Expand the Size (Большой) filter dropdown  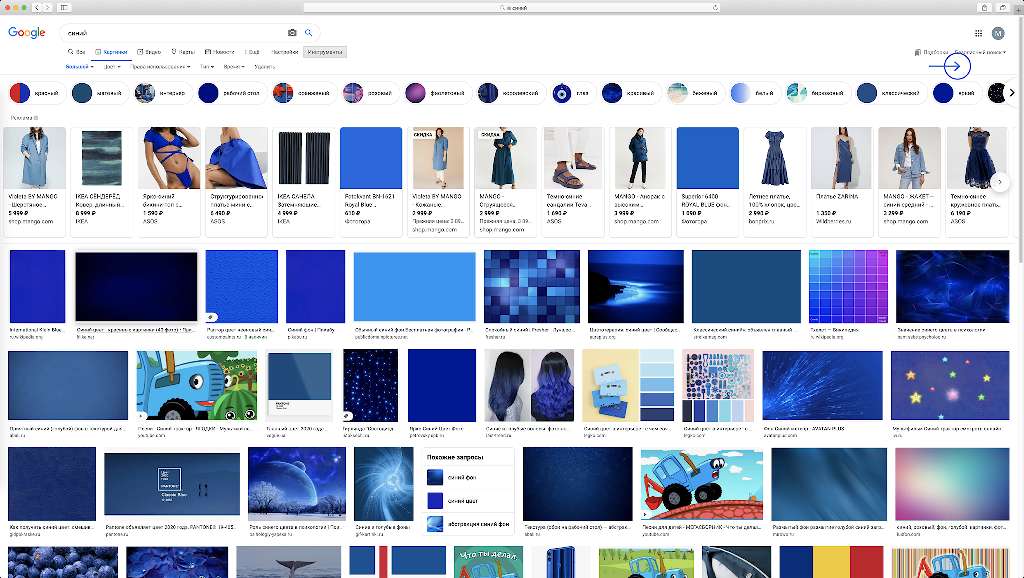pyautogui.click(x=79, y=67)
